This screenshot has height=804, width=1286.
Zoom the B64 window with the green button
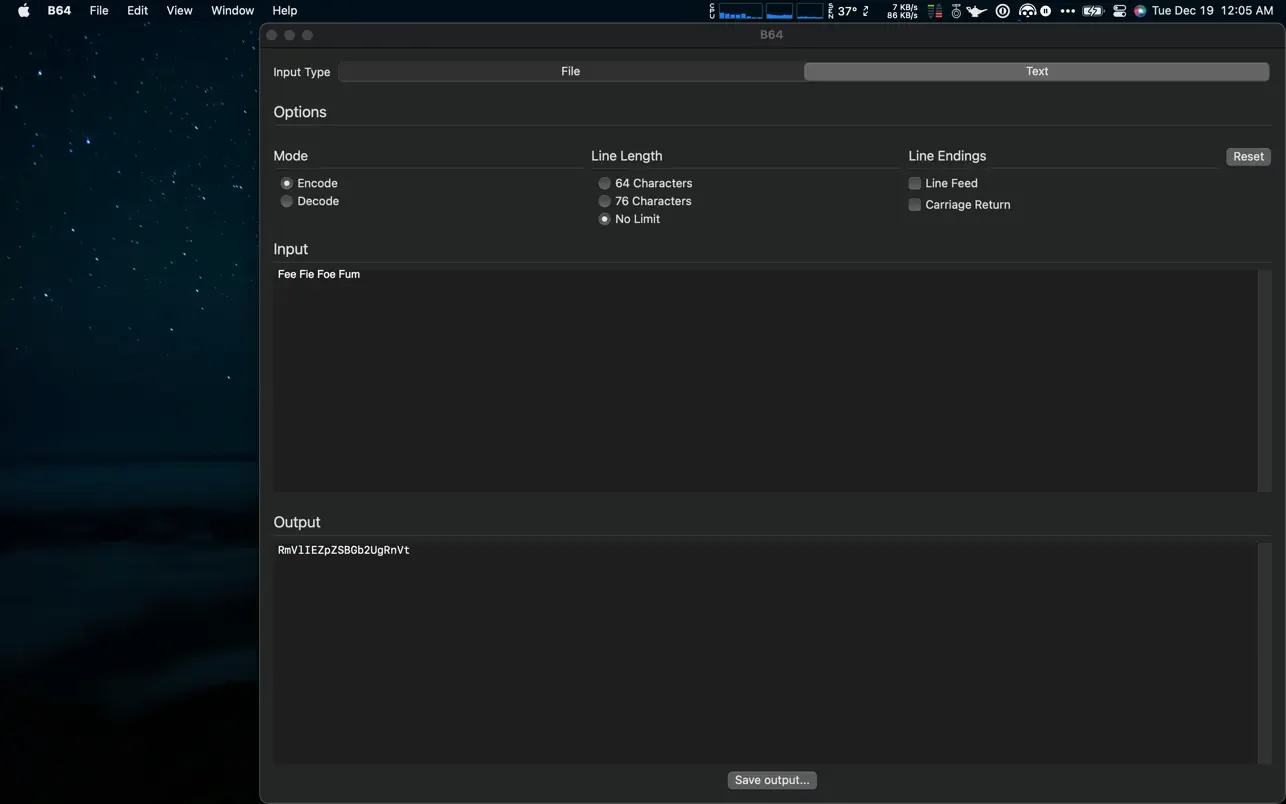tap(308, 35)
